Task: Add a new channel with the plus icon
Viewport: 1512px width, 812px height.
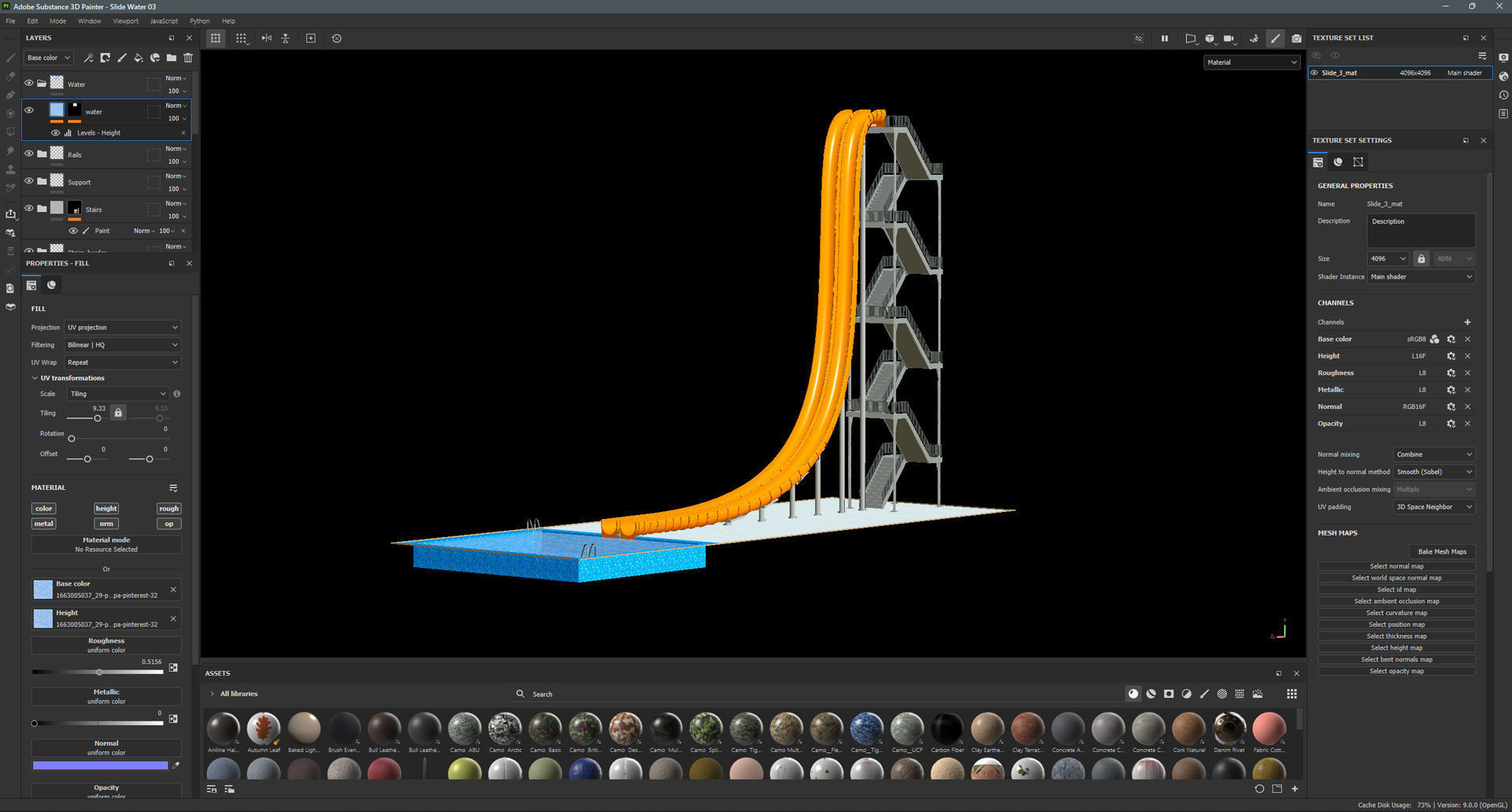Action: pyautogui.click(x=1467, y=322)
